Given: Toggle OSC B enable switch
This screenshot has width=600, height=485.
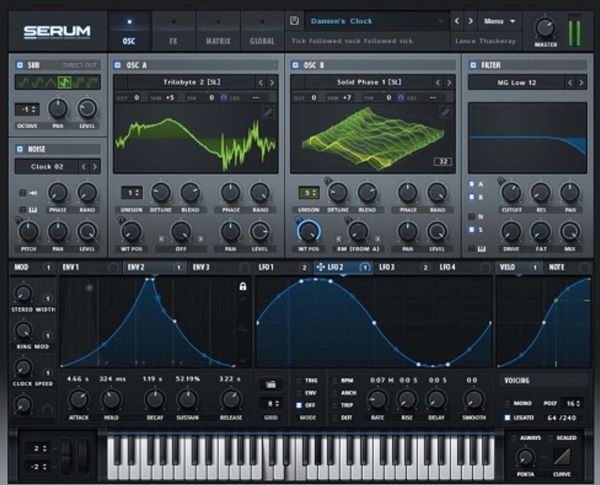Looking at the screenshot, I should click(x=295, y=65).
